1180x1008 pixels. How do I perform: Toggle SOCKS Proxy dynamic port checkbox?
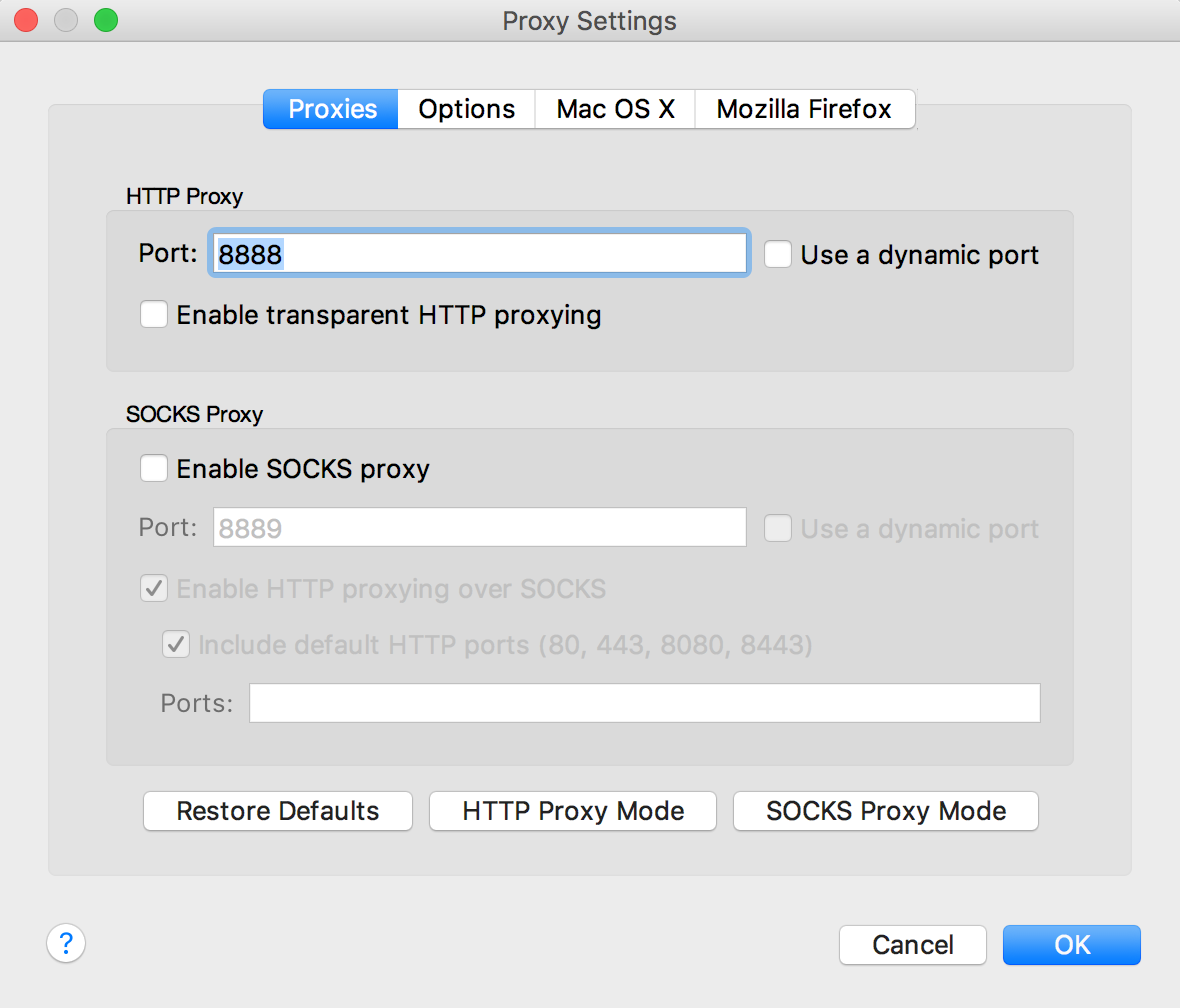(x=778, y=528)
